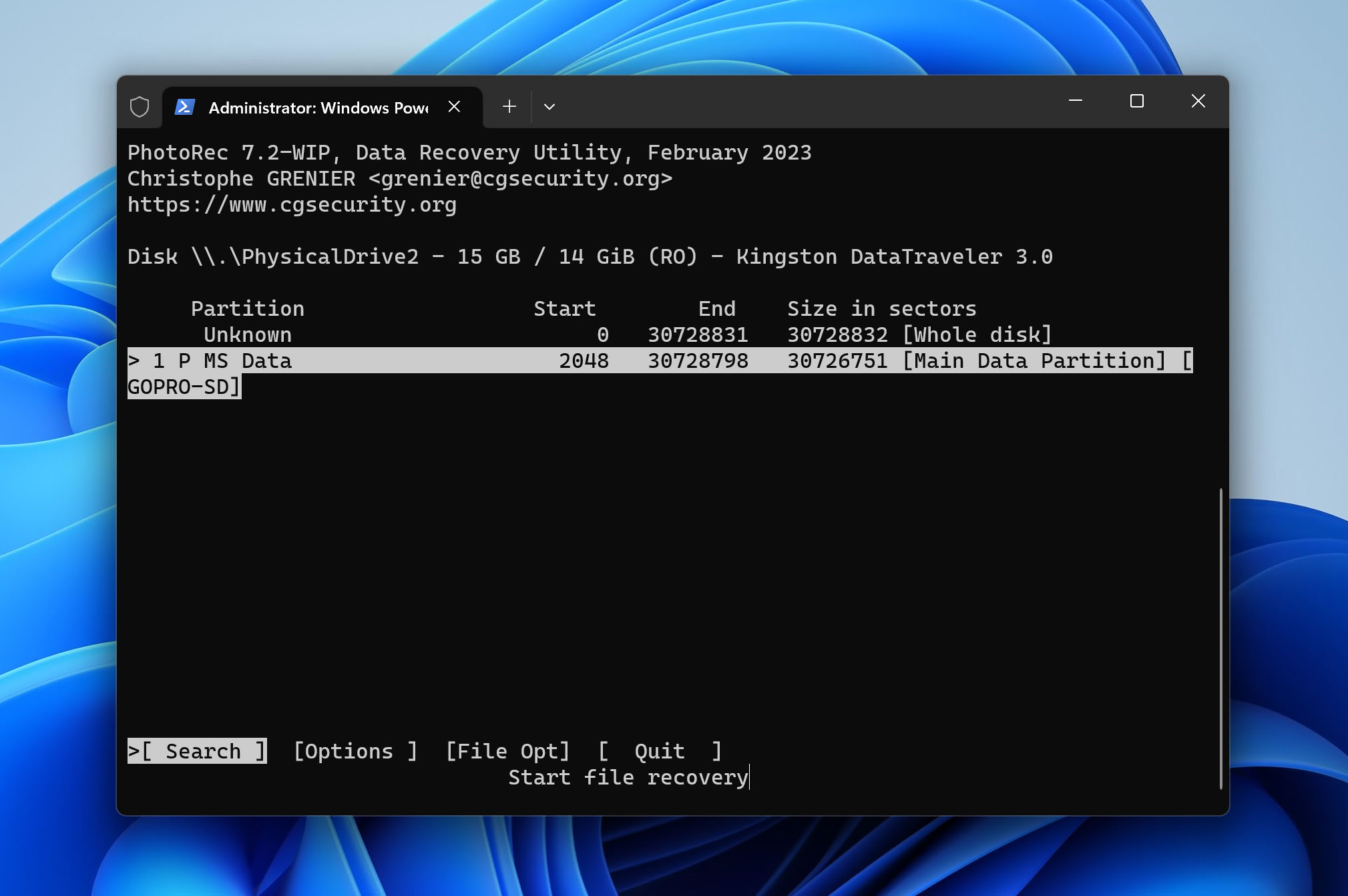Click the 30728798 end sector value

pos(698,361)
